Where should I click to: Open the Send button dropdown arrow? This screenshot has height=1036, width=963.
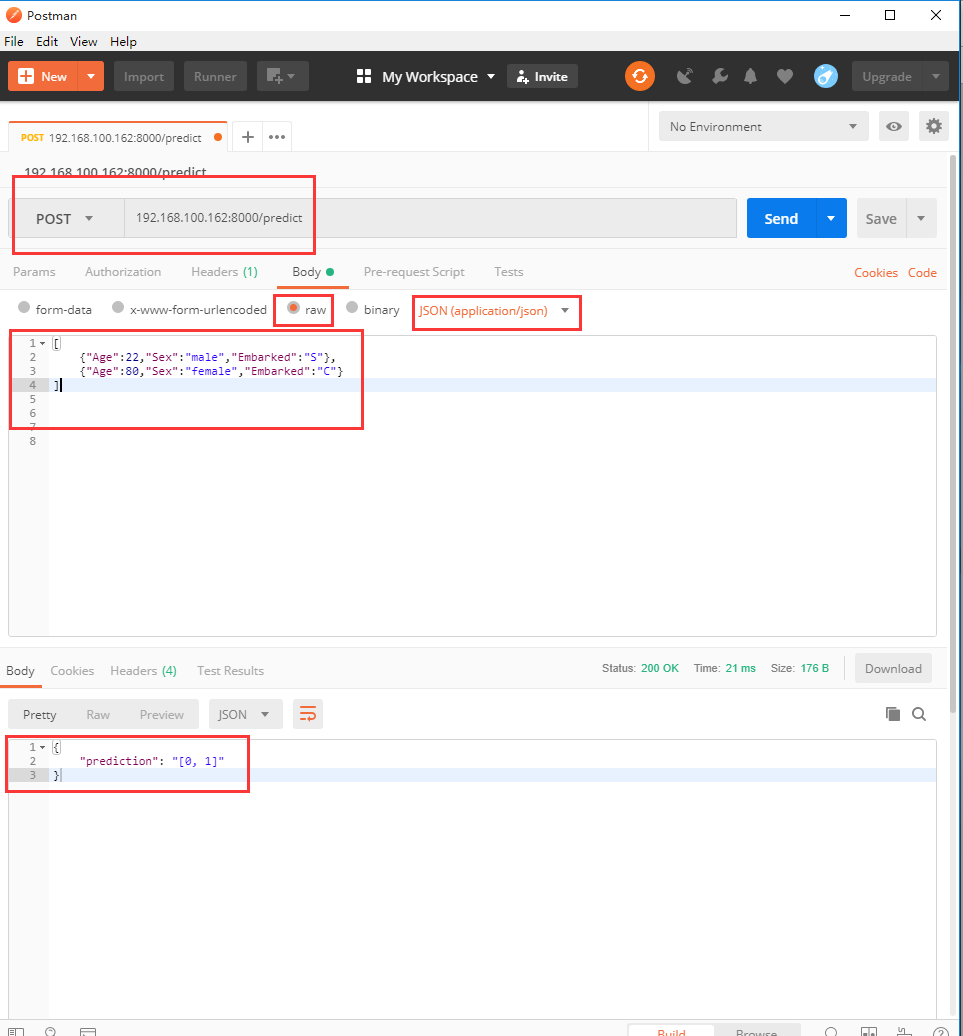tap(831, 218)
